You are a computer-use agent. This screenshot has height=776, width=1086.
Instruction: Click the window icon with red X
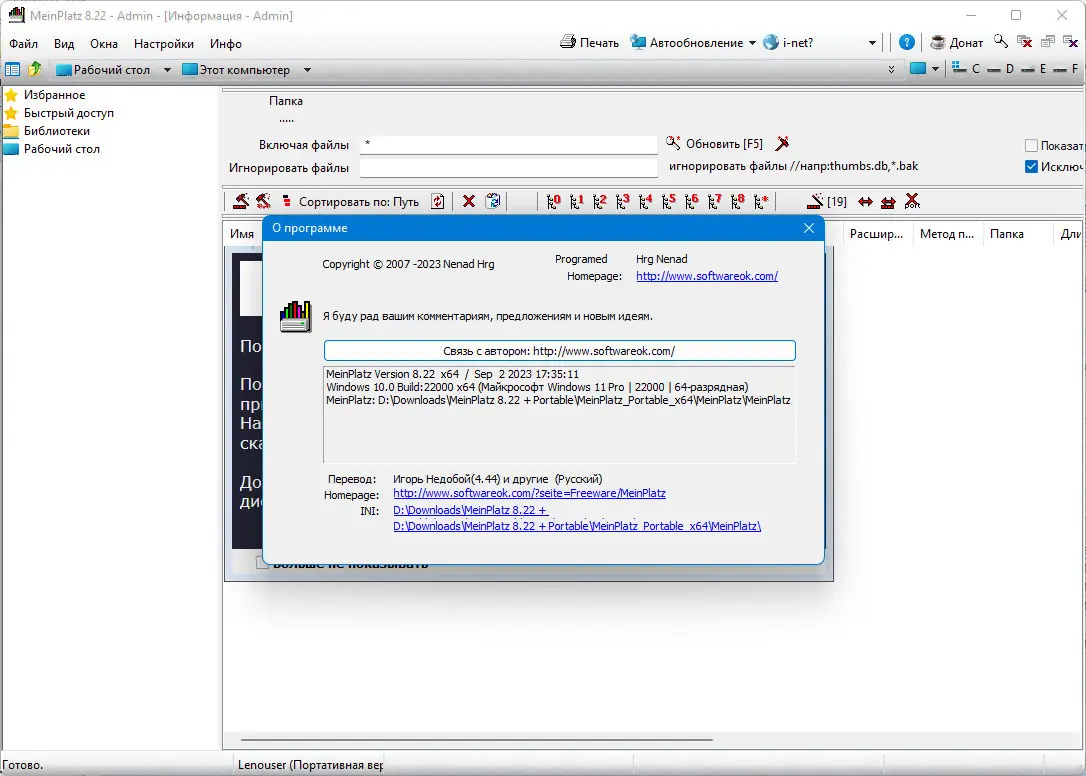click(1024, 42)
